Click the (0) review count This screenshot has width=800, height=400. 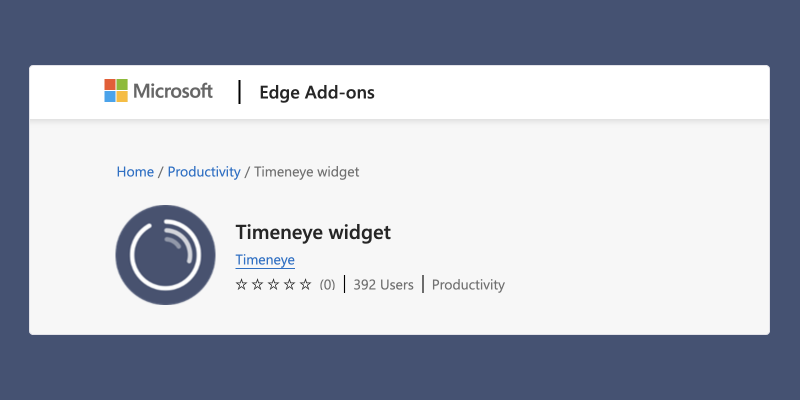point(328,285)
